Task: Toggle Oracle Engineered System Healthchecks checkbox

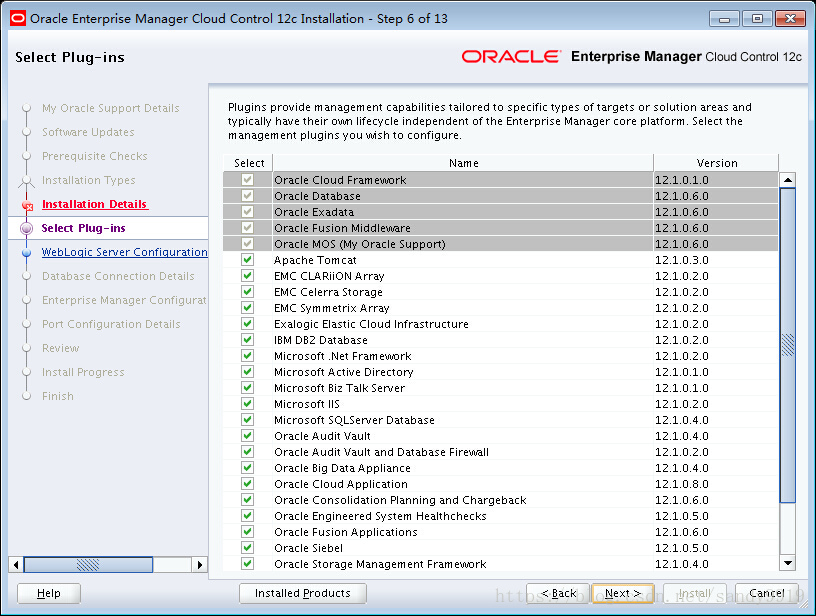Action: [x=248, y=516]
